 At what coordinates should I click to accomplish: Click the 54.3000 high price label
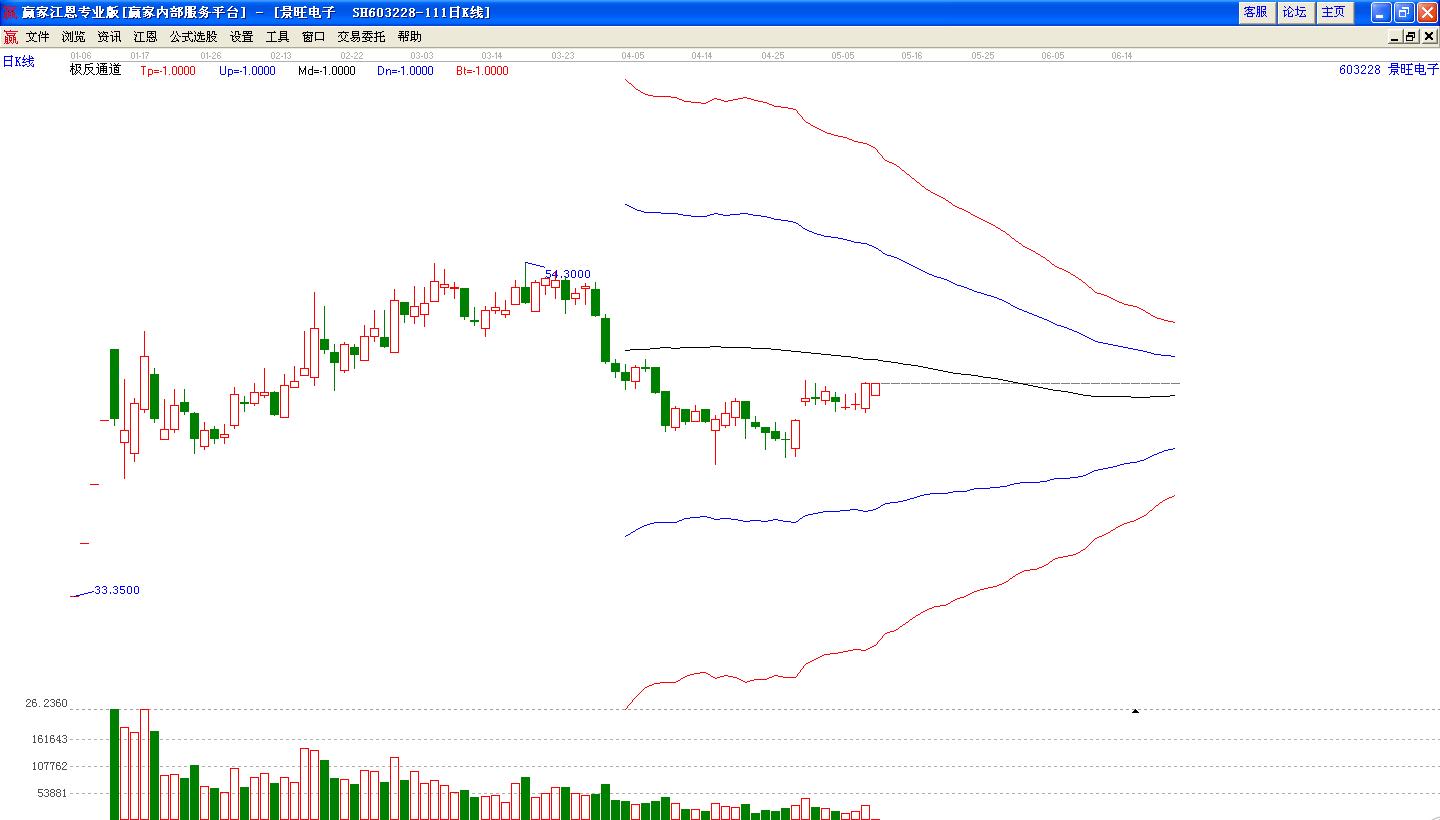pos(568,274)
